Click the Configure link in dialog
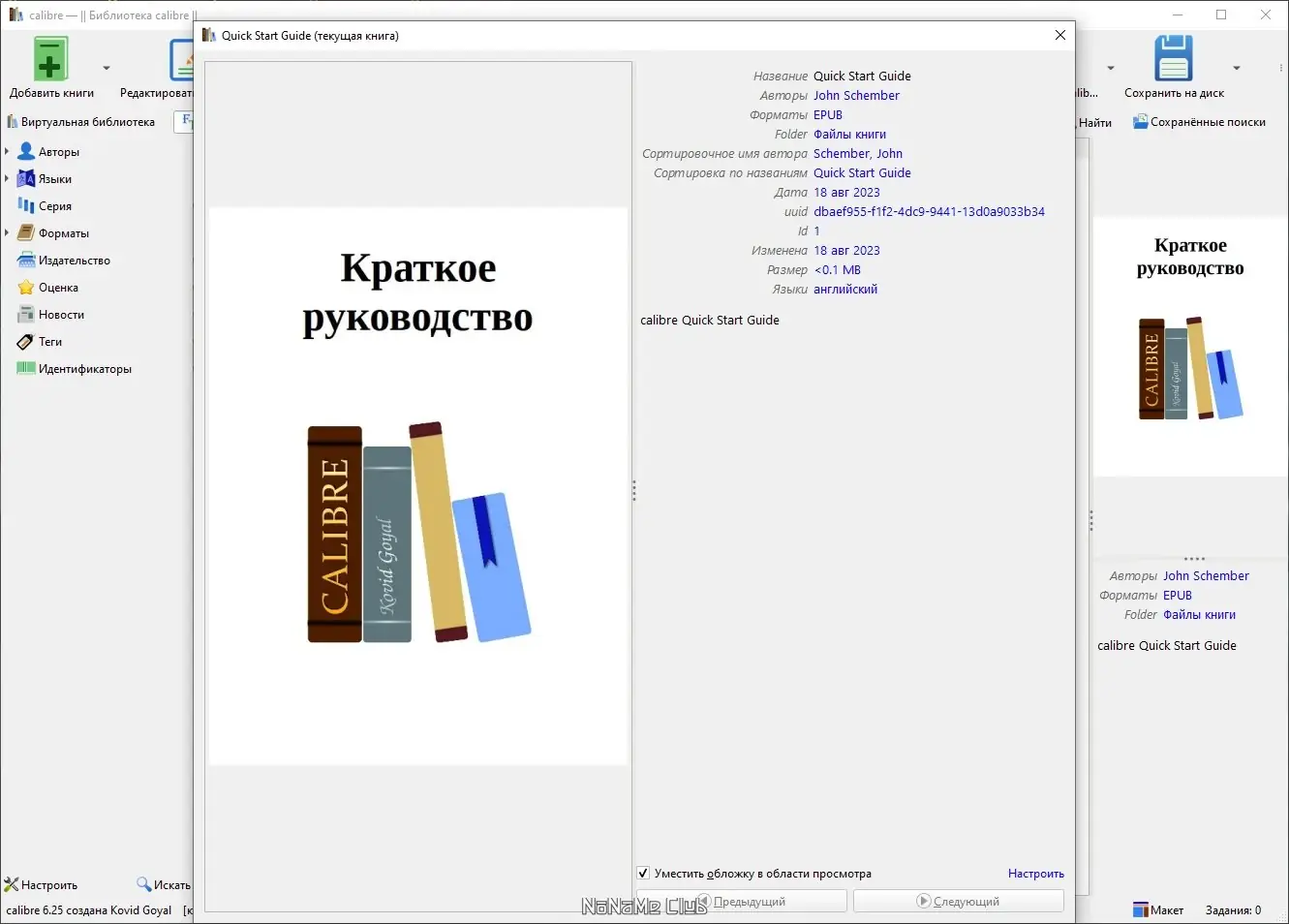 coord(1035,874)
